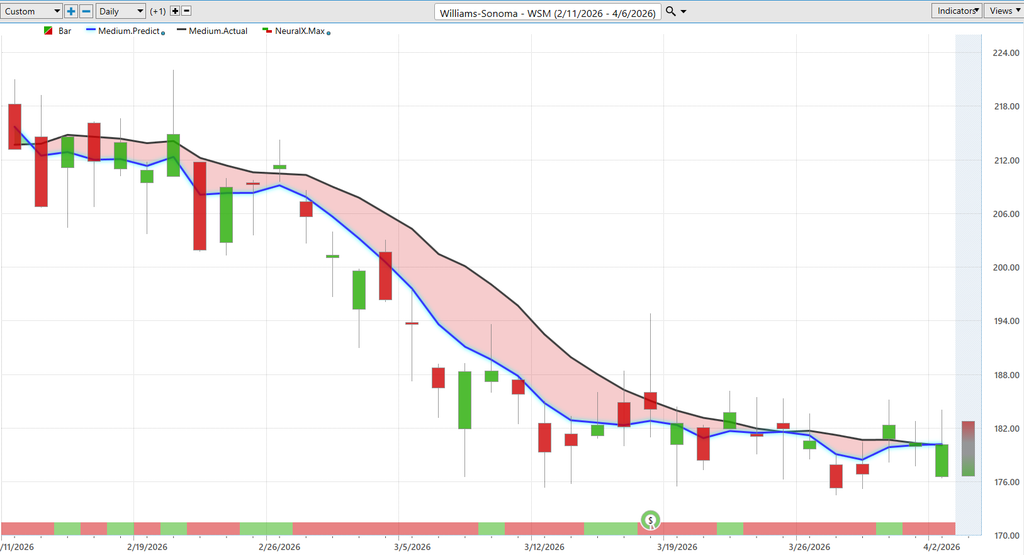The image size is (1024, 555).
Task: Click the 188.00 price axis label
Action: 1006,375
